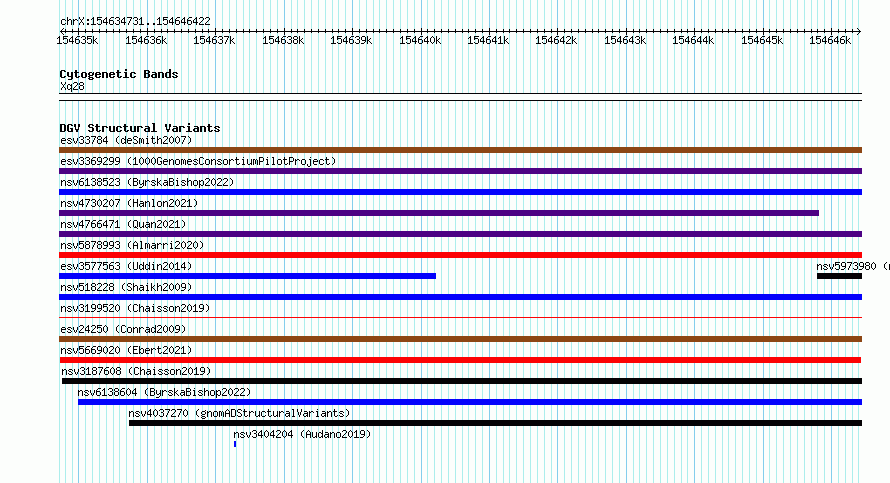Select the red nsv5669020 variant bar
The height and width of the screenshot is (483, 890).
[x=460, y=360]
